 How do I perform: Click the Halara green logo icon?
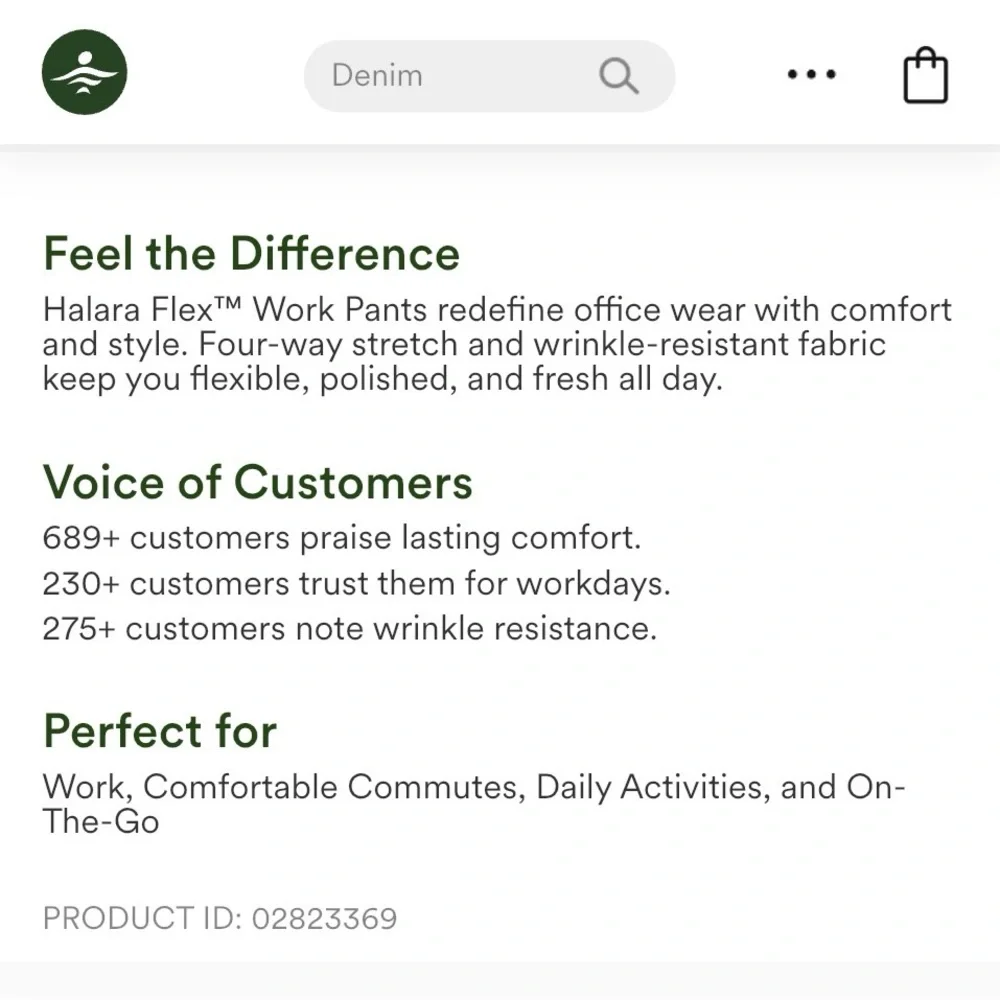coord(85,73)
